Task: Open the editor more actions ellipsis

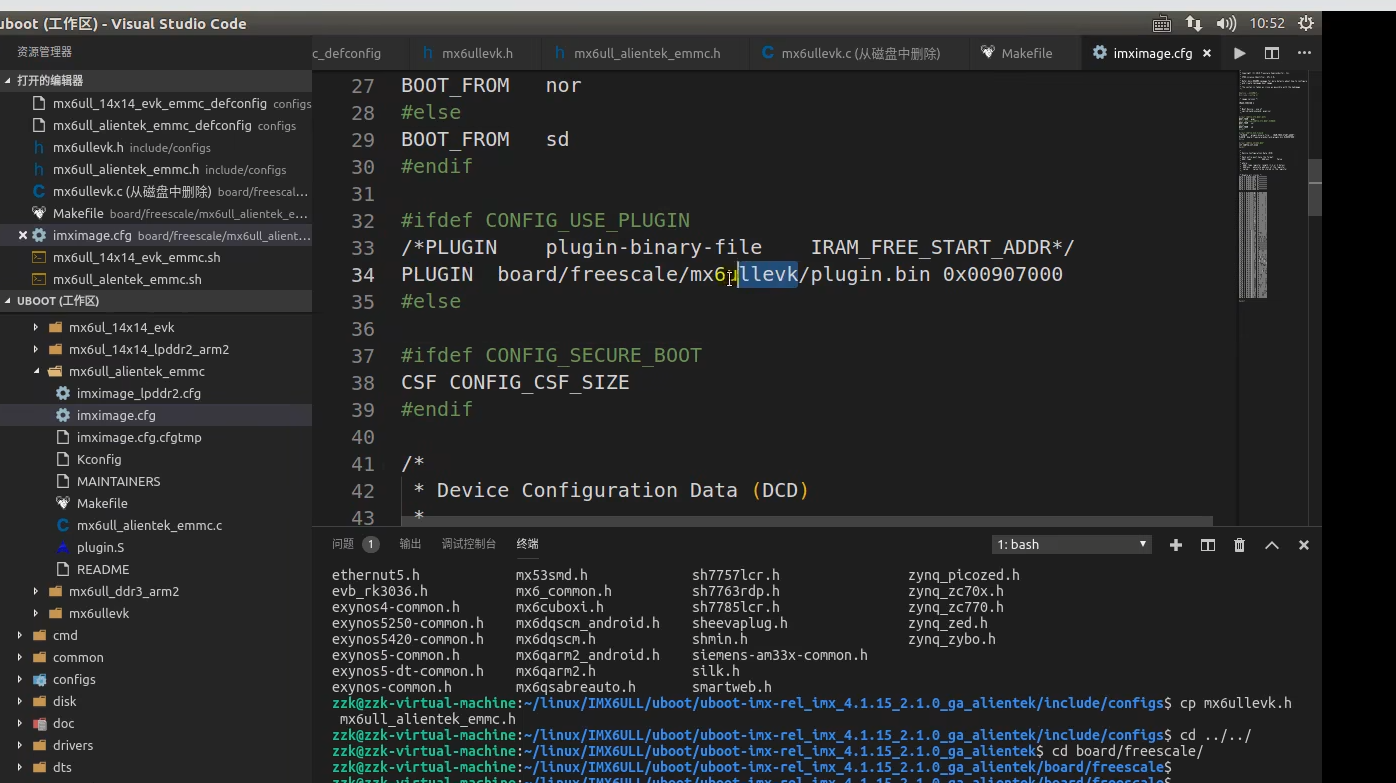Action: (1303, 53)
